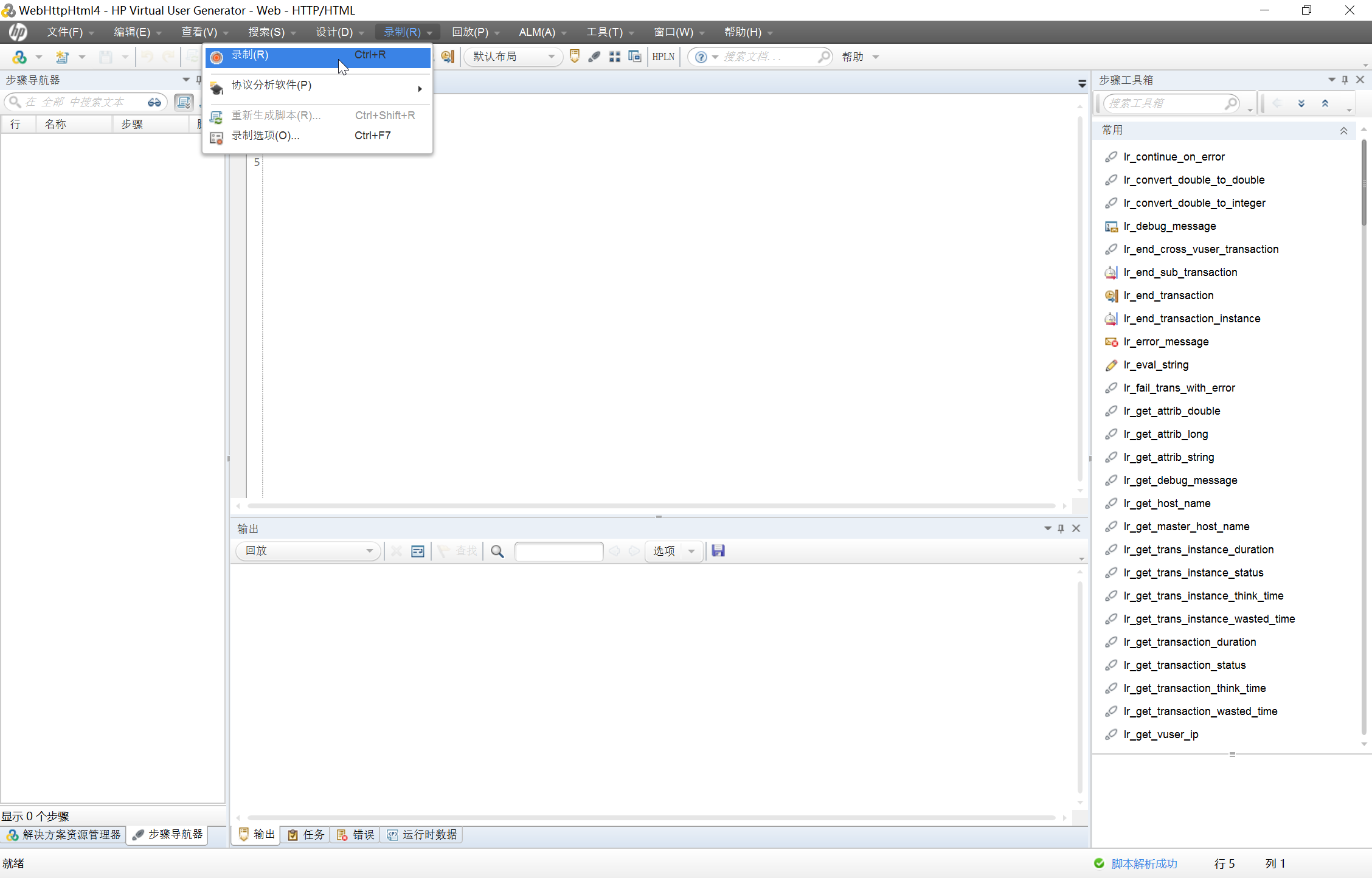
Task: Open the 回放 dropdown in the output panel
Action: [307, 551]
